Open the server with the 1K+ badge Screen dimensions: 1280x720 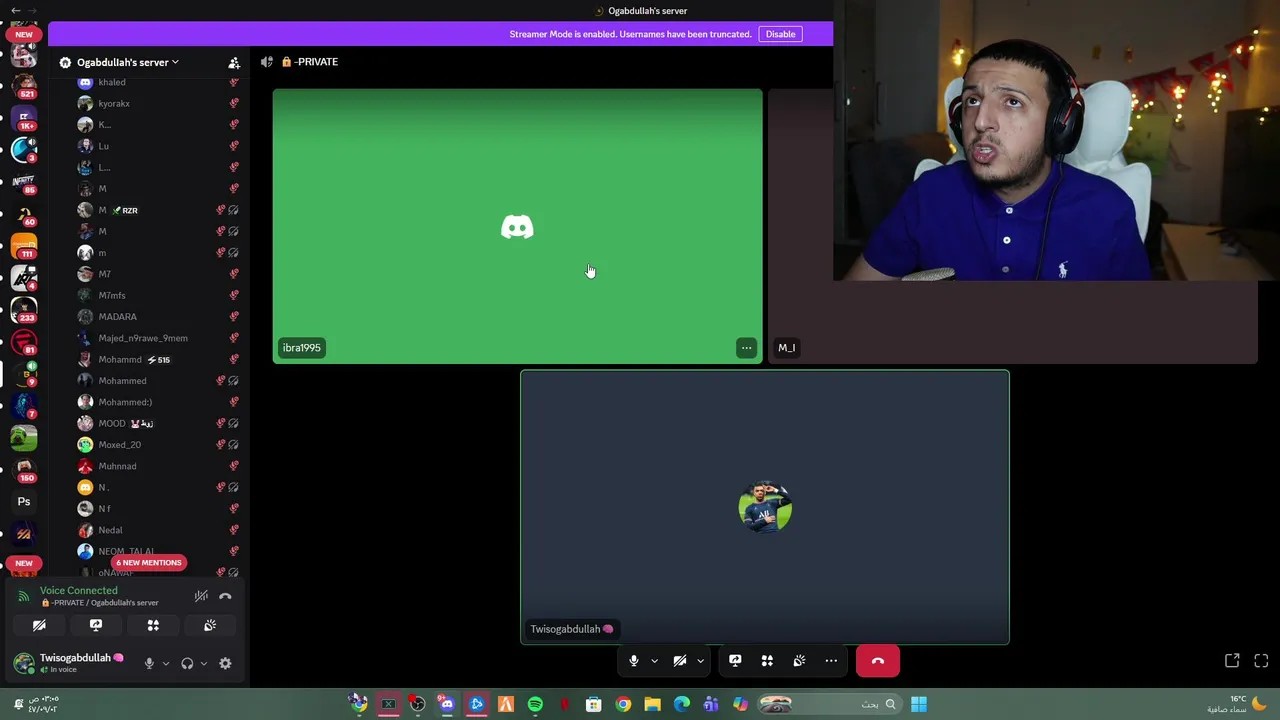coord(24,117)
